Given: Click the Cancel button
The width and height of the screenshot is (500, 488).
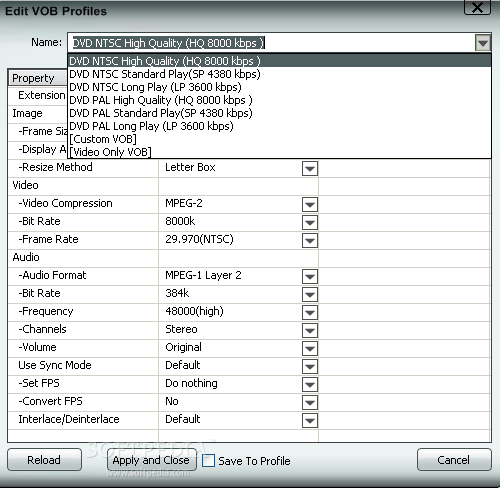Looking at the screenshot, I should pos(454,460).
